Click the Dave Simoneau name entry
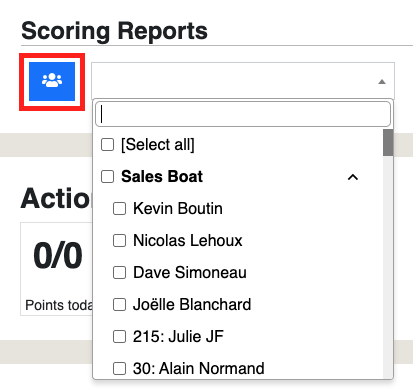The height and width of the screenshot is (389, 413). (x=190, y=273)
